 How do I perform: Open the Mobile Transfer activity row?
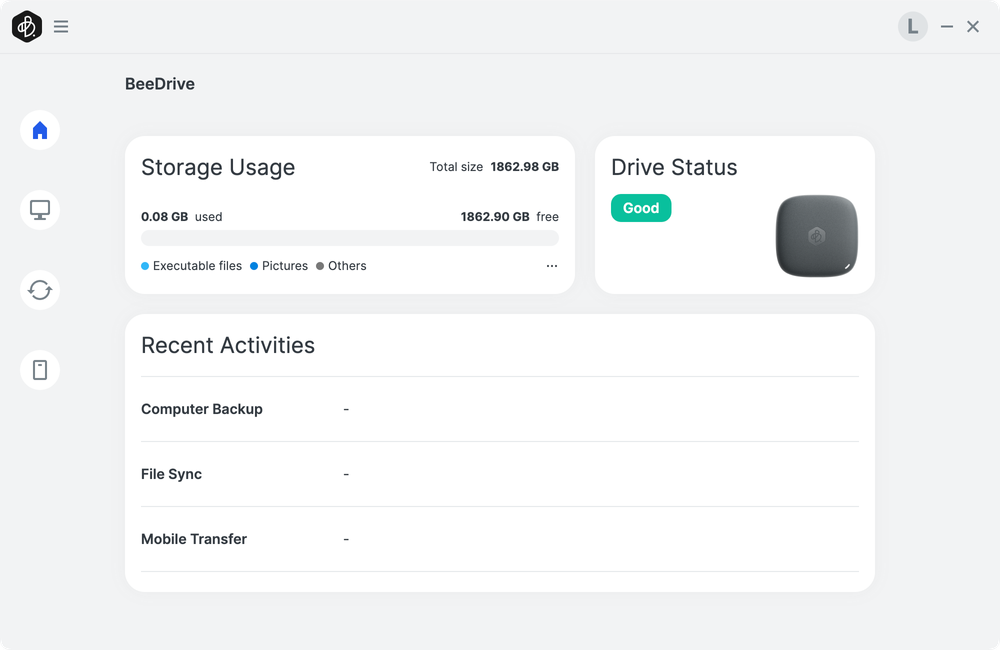(x=500, y=539)
